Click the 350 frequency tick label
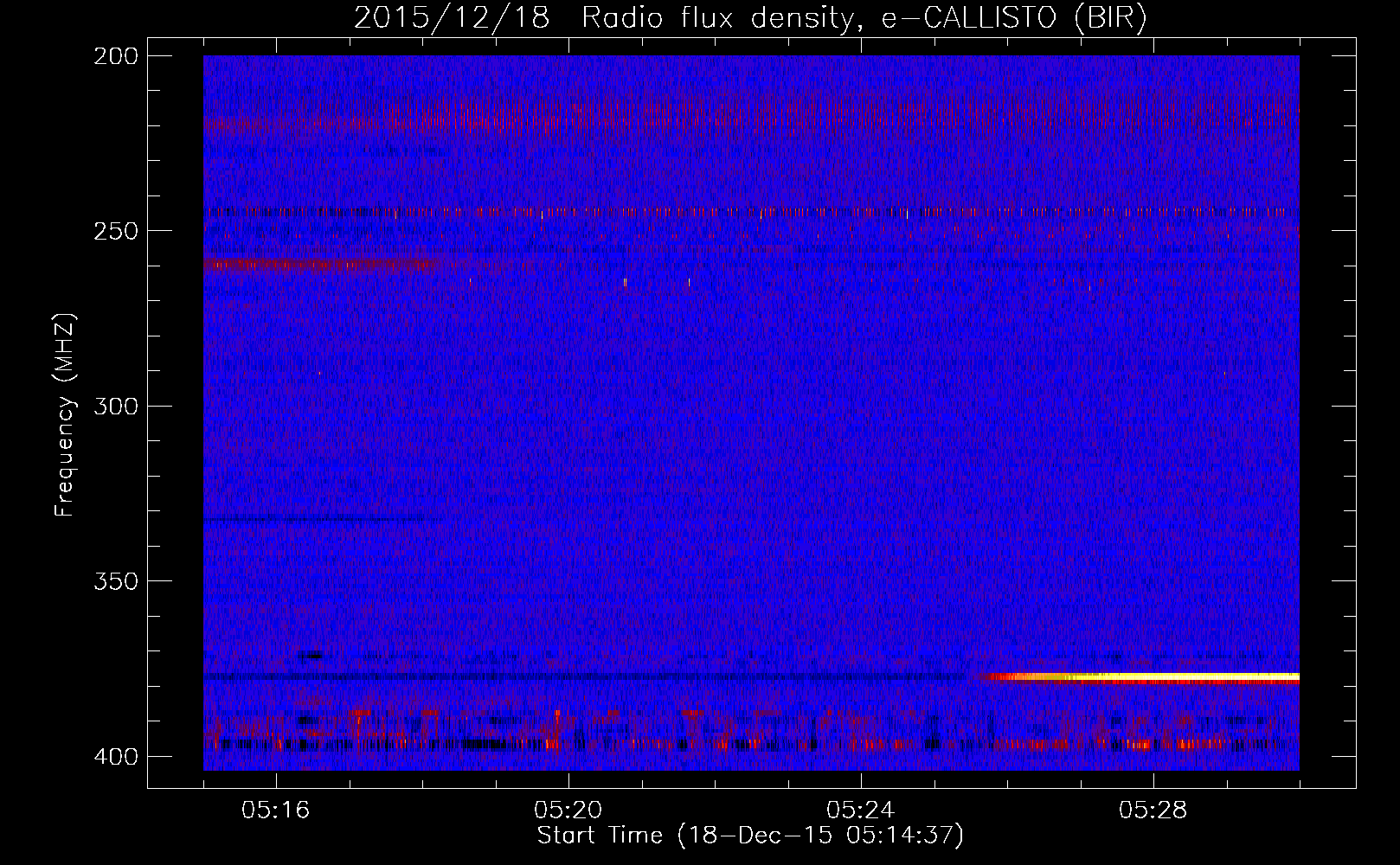Viewport: 1400px width, 865px height. 115,580
